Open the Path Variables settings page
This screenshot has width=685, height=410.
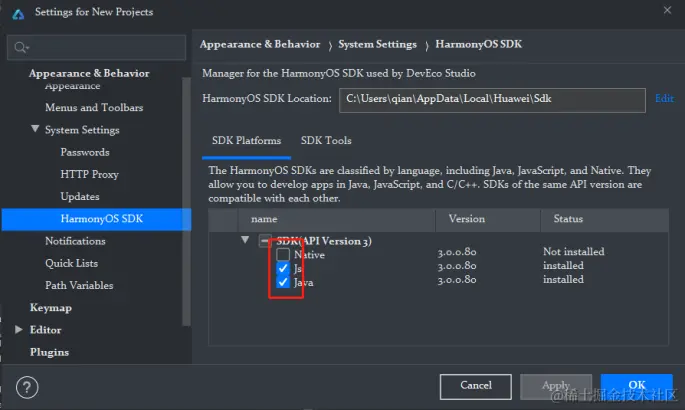point(79,285)
